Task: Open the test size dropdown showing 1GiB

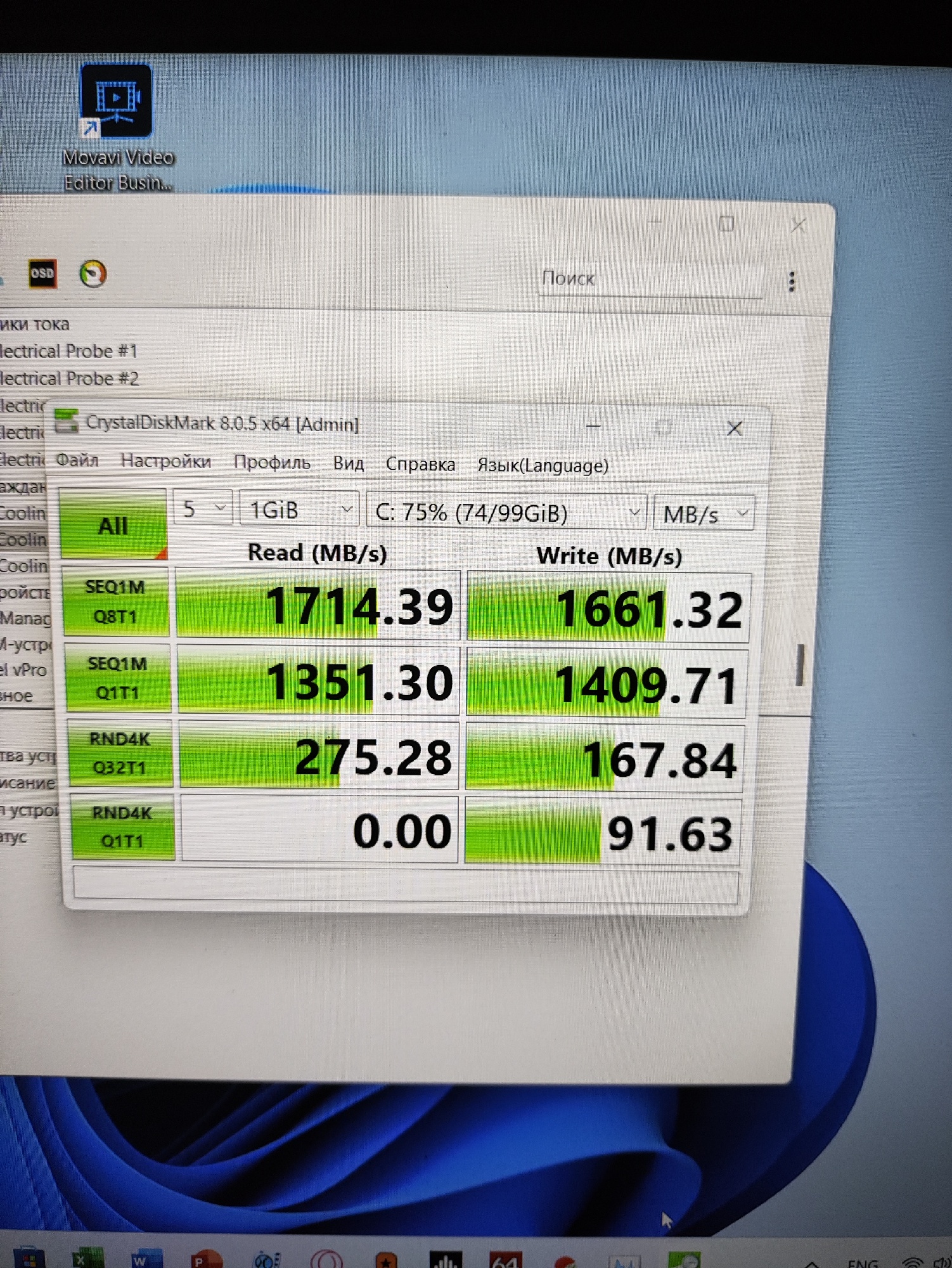Action: pos(299,510)
